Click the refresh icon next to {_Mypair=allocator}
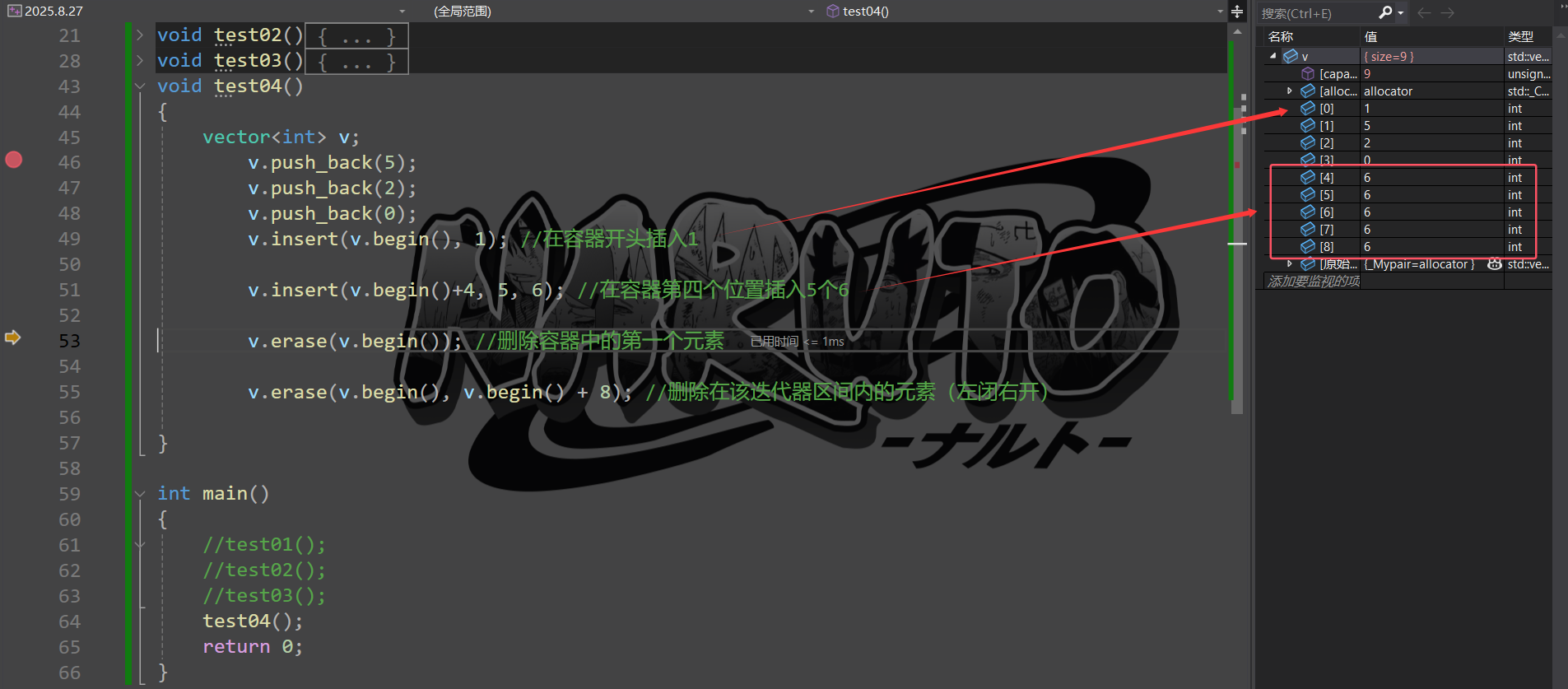This screenshot has height=689, width=1568. 1495,263
